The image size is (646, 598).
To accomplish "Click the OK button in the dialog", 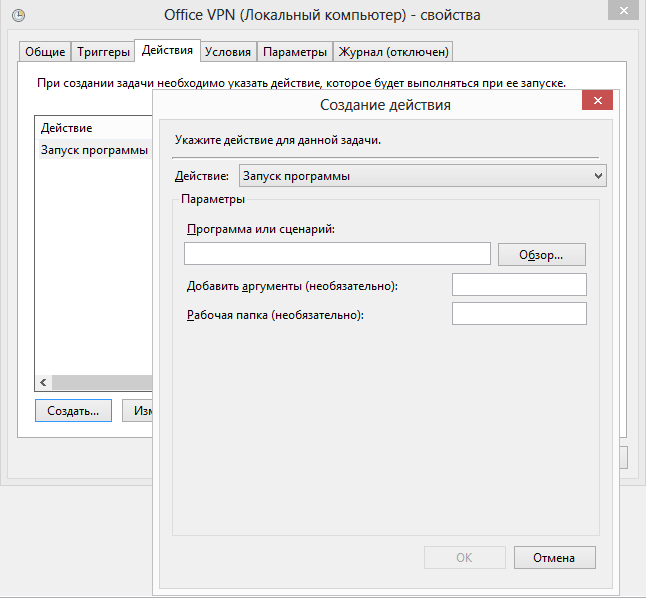I will pos(464,557).
